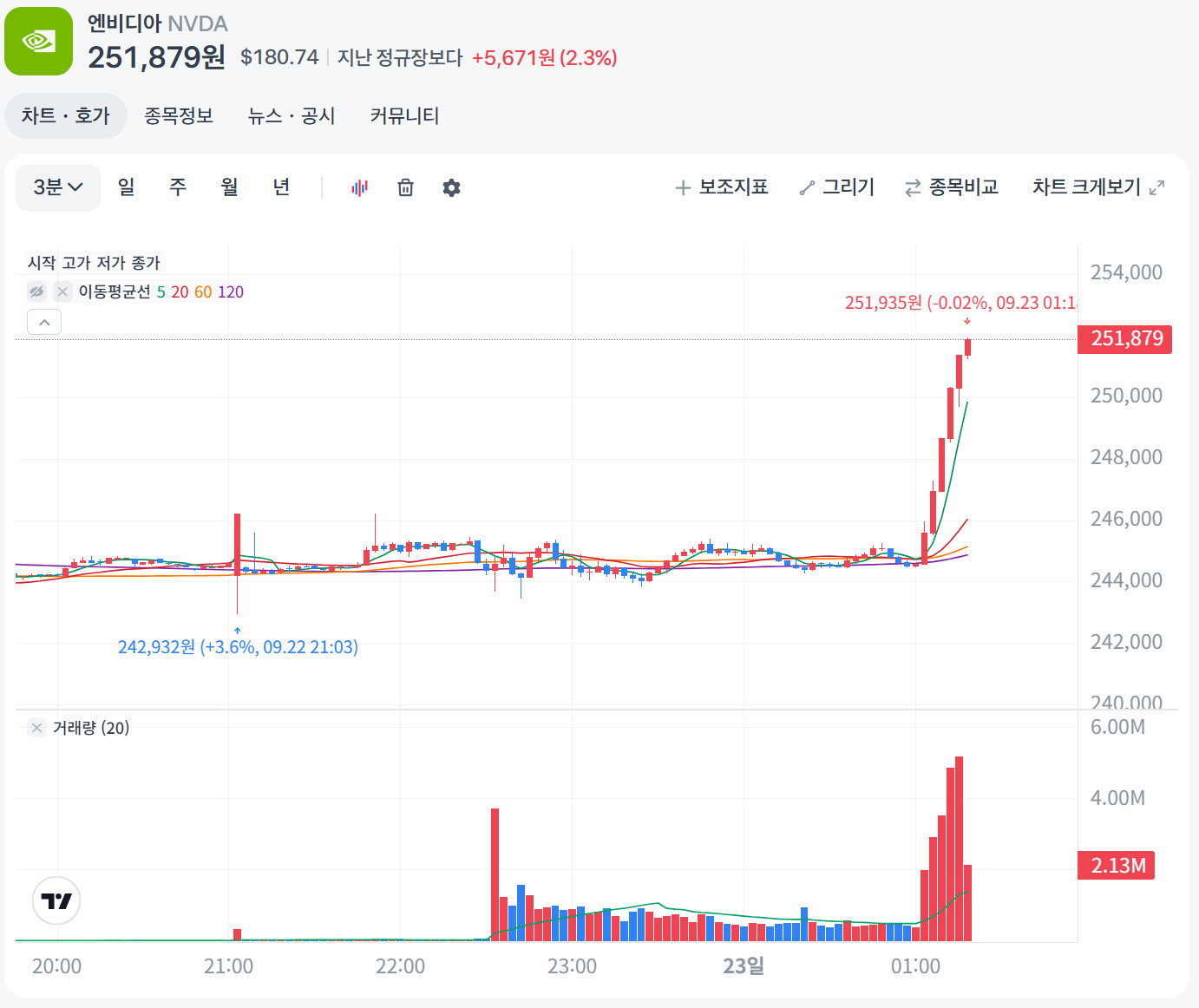Remove the 거래량 volume indicator (X)
Image resolution: width=1199 pixels, height=1008 pixels.
pyautogui.click(x=36, y=728)
